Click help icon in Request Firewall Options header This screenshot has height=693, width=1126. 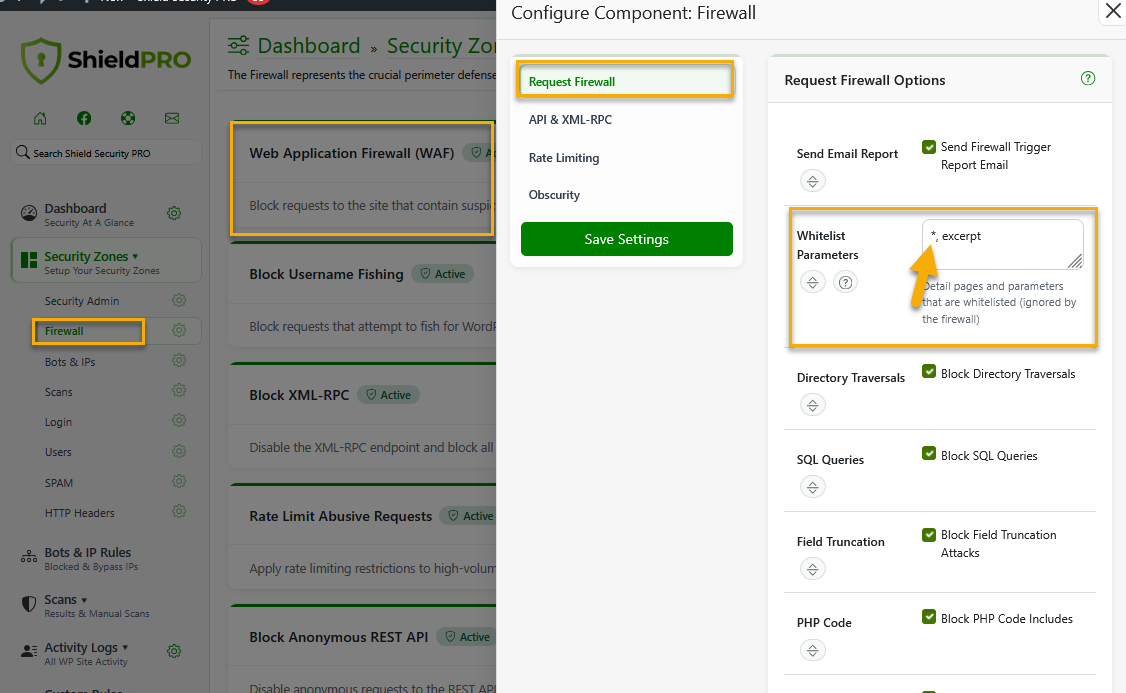click(x=1088, y=78)
